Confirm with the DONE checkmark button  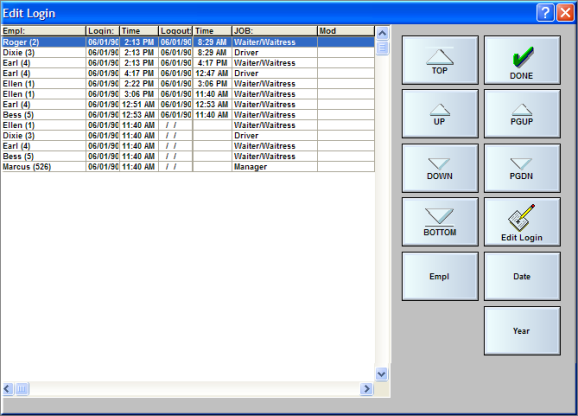pyautogui.click(x=522, y=60)
